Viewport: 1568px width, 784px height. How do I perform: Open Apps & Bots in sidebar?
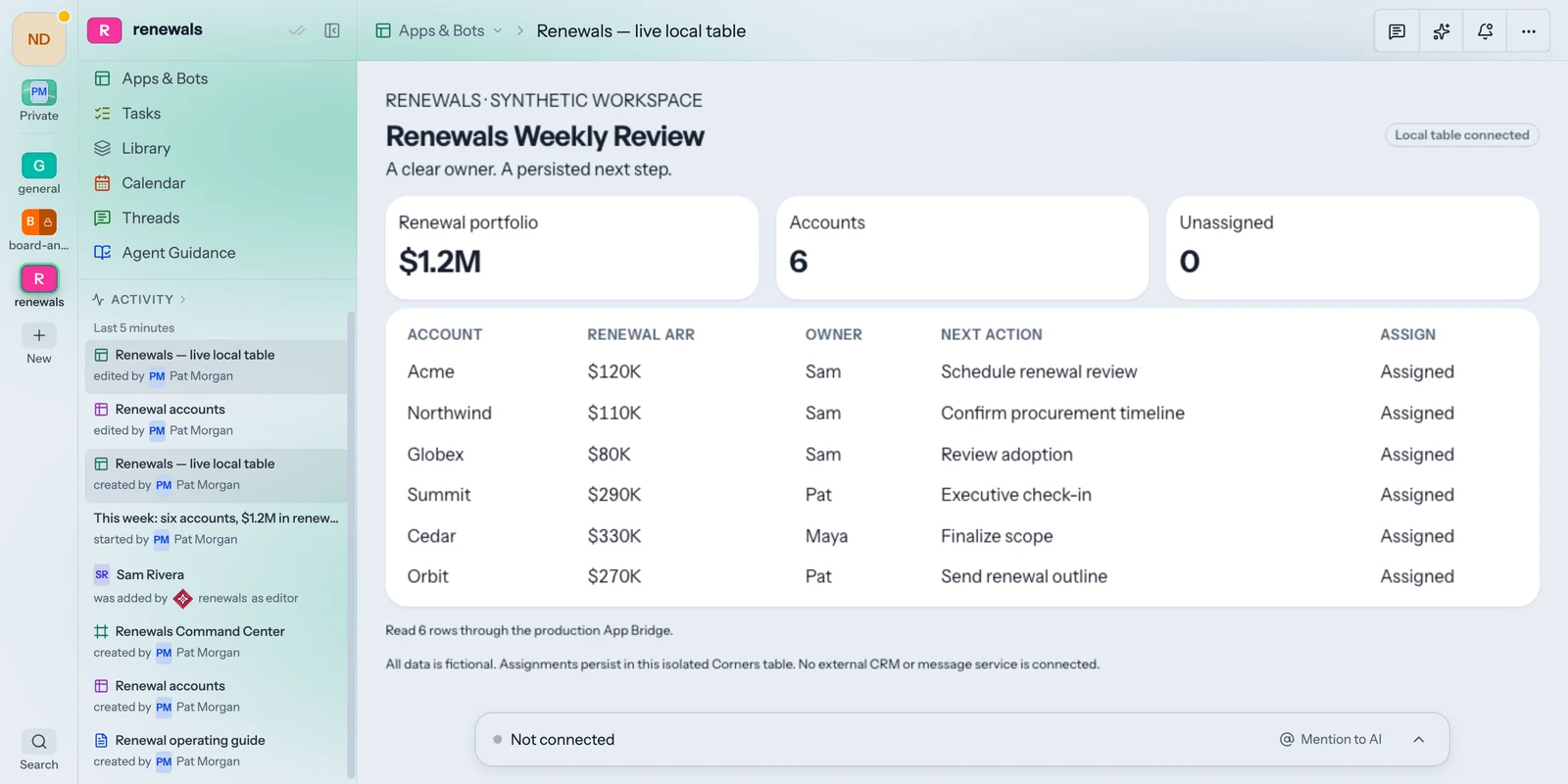tap(217, 78)
